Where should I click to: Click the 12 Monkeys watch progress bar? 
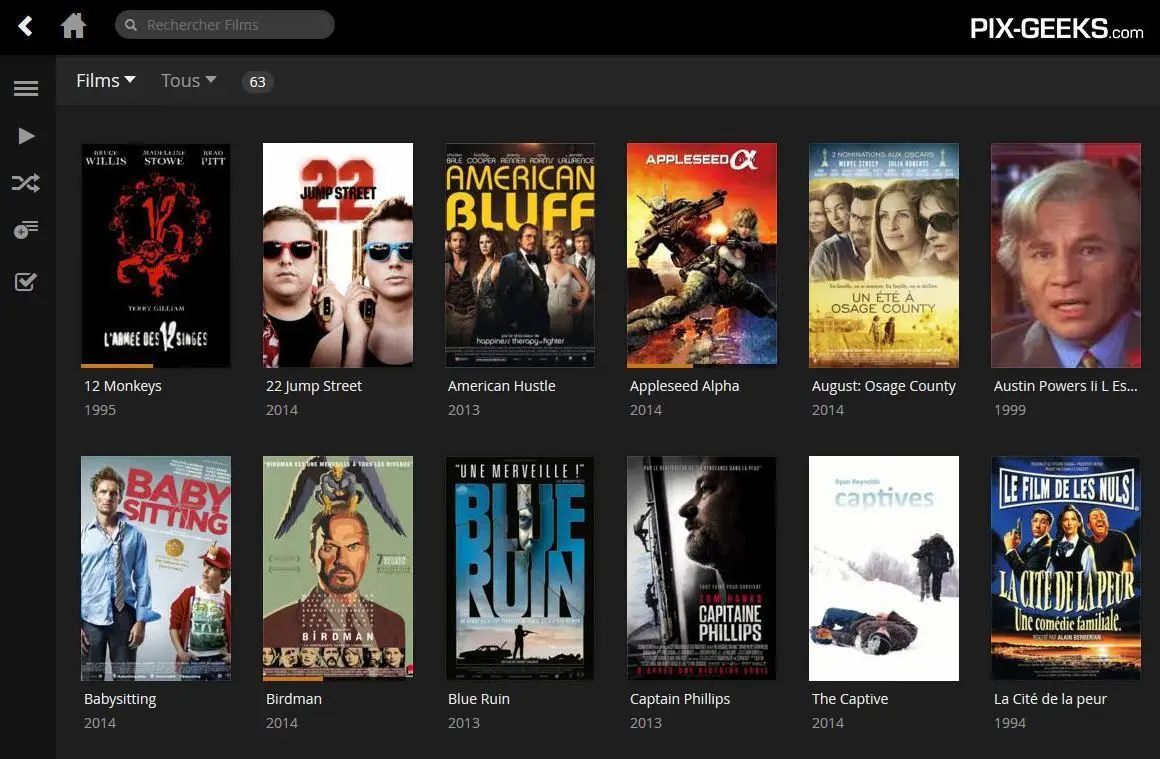(117, 365)
